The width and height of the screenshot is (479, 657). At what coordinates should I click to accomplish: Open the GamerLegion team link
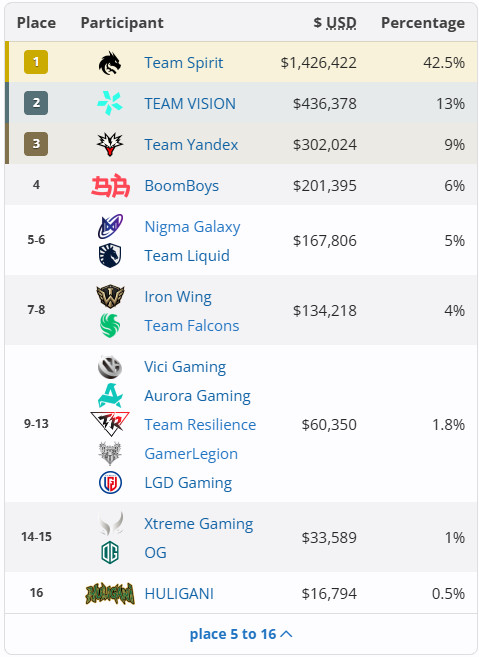[x=191, y=454]
